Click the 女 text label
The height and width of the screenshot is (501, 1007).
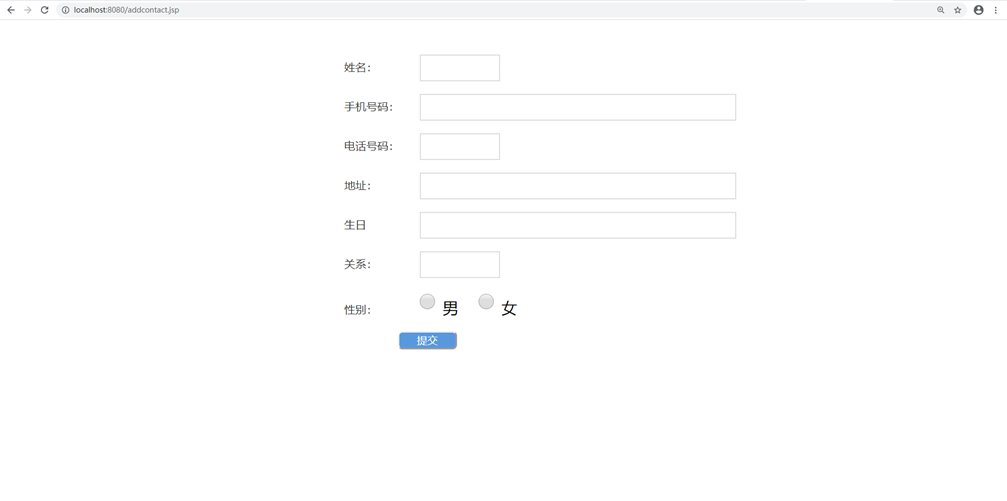[x=509, y=309]
